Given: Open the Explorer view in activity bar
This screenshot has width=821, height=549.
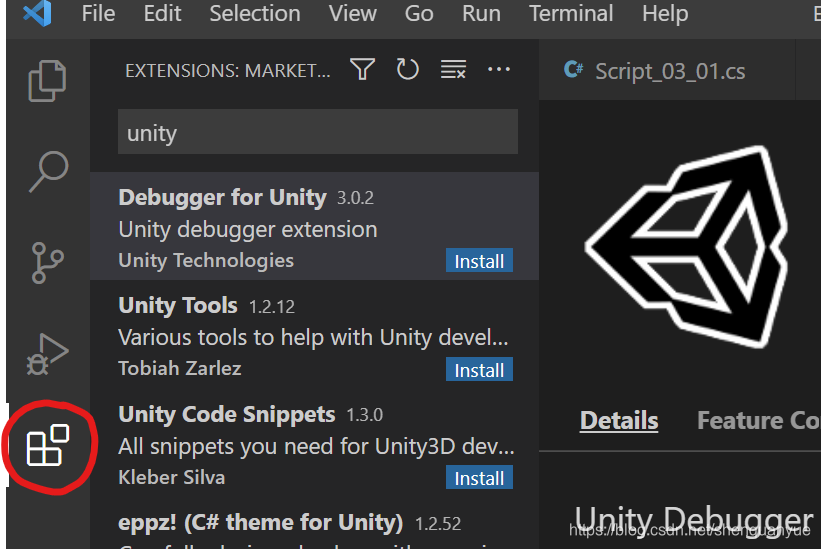Looking at the screenshot, I should (47, 81).
